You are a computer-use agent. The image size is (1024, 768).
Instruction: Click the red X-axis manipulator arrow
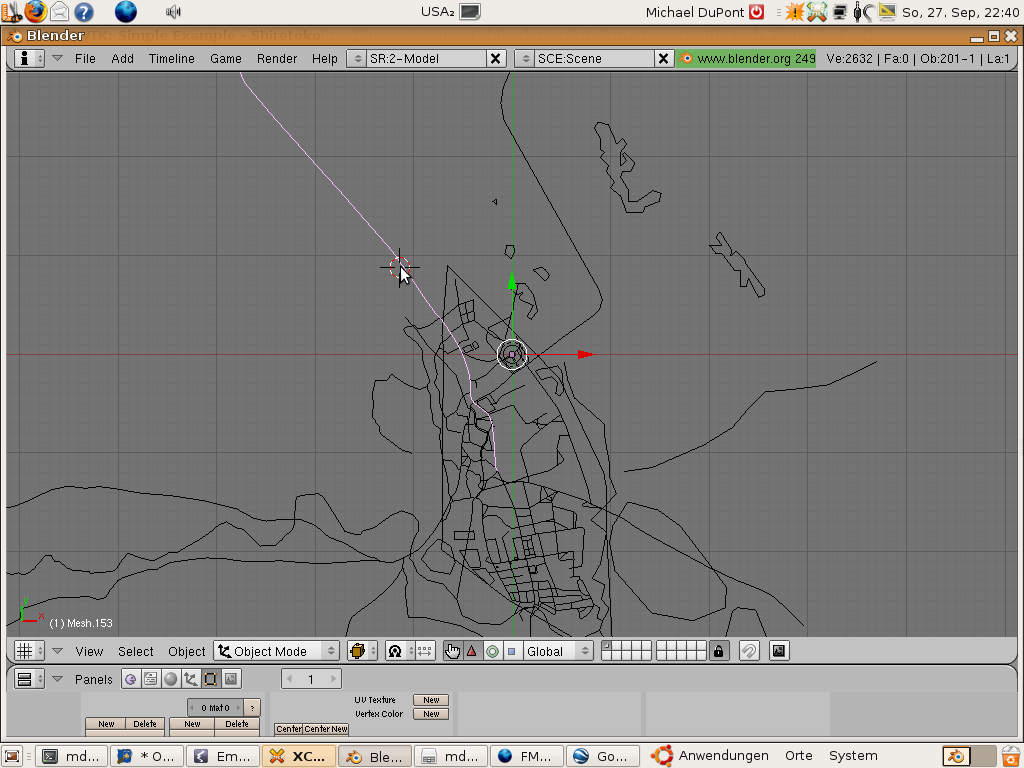pos(586,355)
